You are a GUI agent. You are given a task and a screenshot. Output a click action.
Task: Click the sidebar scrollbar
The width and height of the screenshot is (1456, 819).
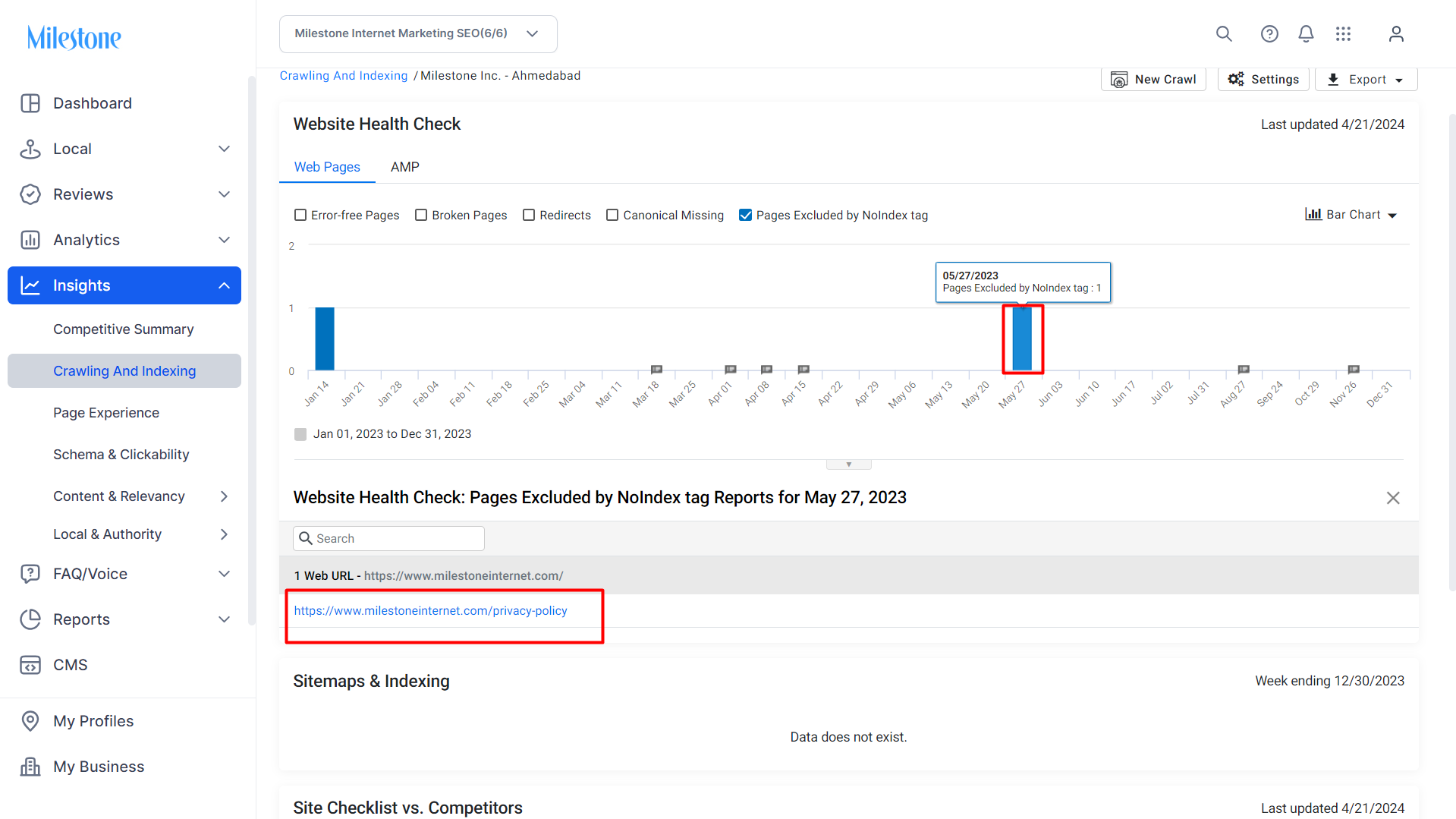click(x=252, y=349)
